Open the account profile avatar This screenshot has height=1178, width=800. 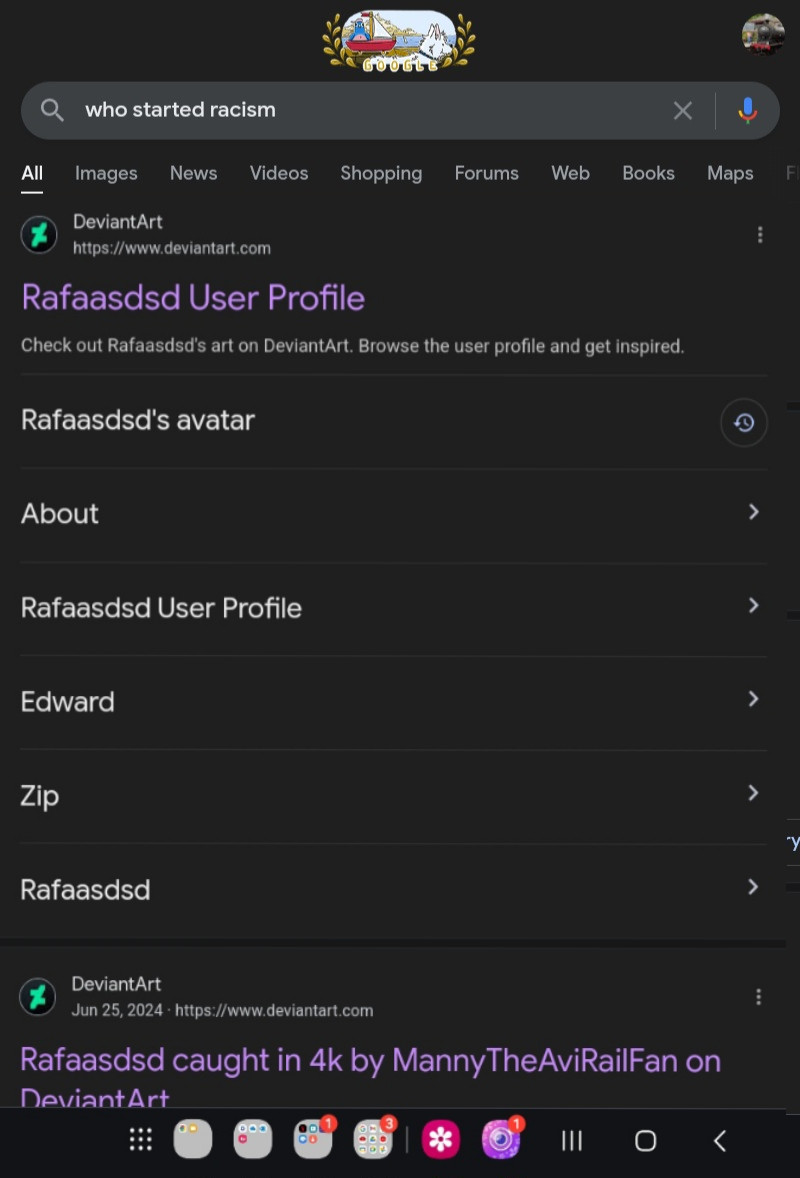click(x=762, y=34)
